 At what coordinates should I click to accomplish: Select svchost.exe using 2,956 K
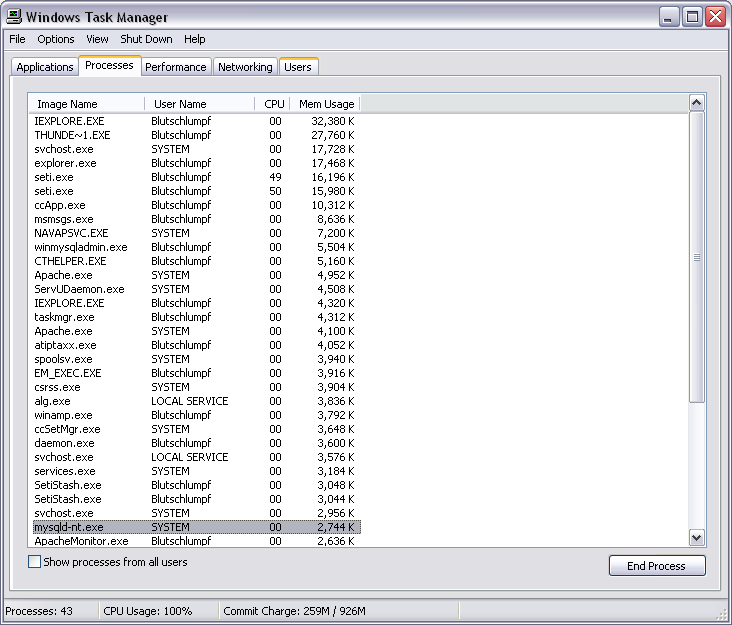196,513
